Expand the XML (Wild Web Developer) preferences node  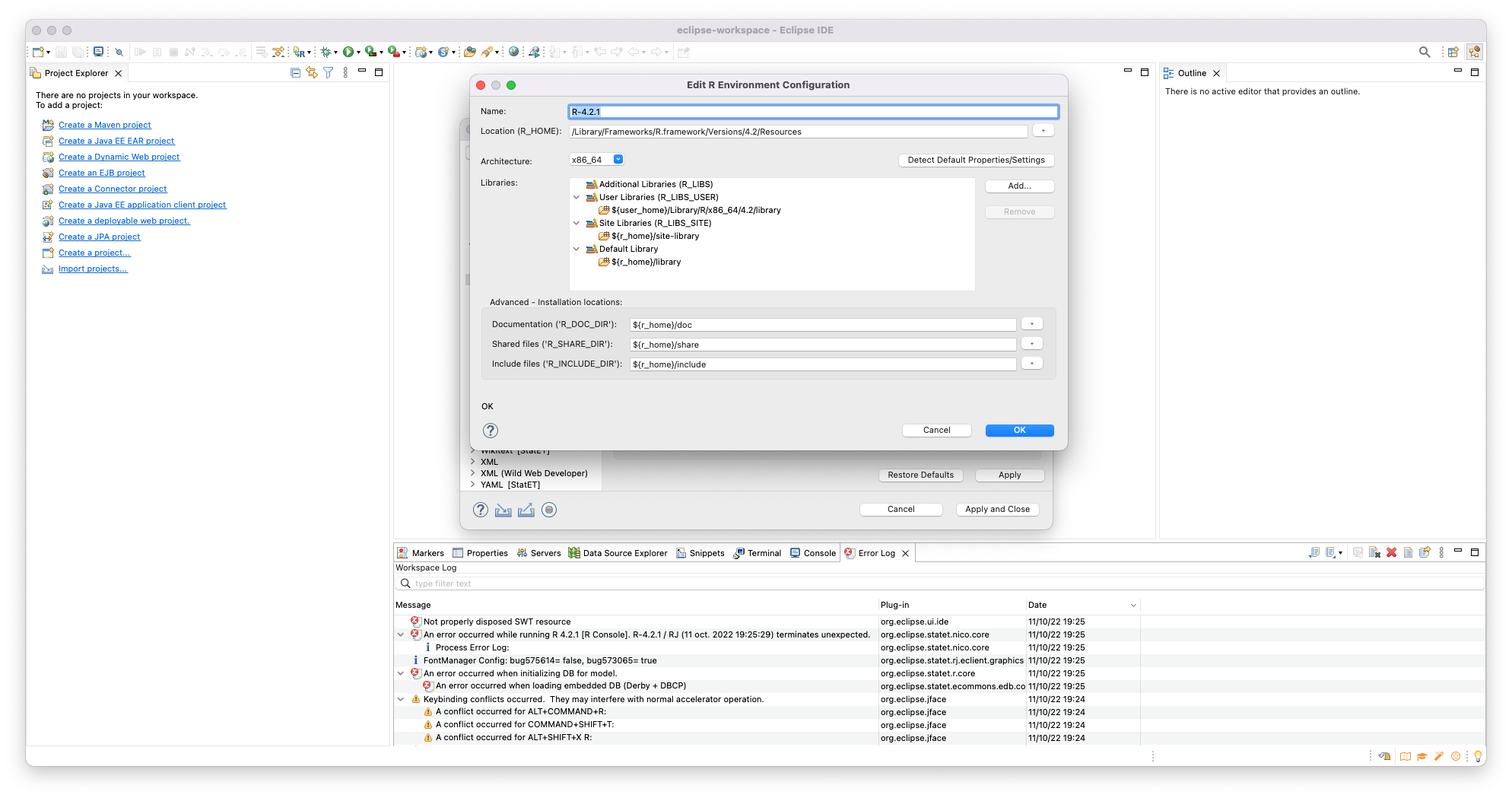pos(473,473)
